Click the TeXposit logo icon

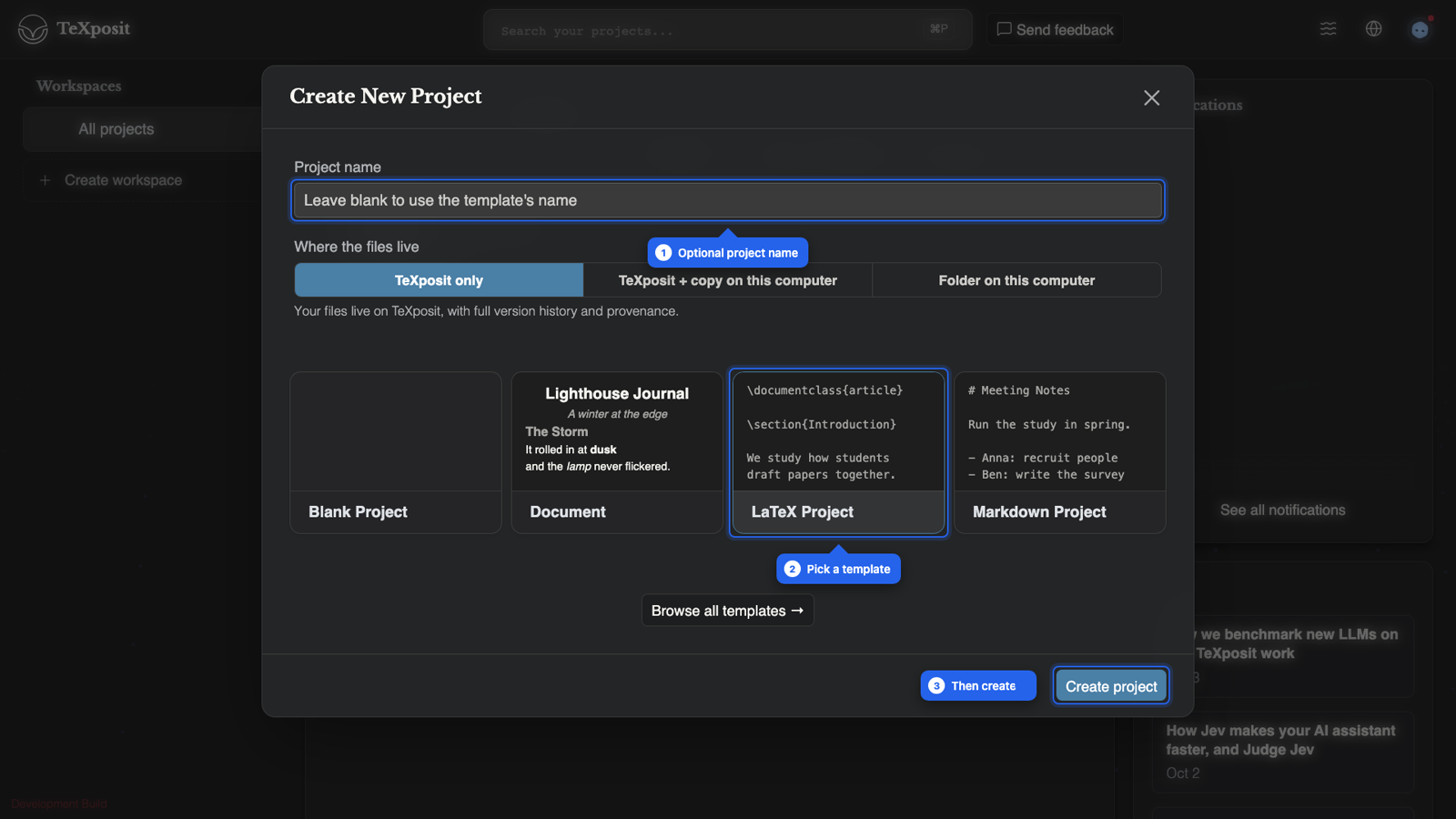pos(33,29)
